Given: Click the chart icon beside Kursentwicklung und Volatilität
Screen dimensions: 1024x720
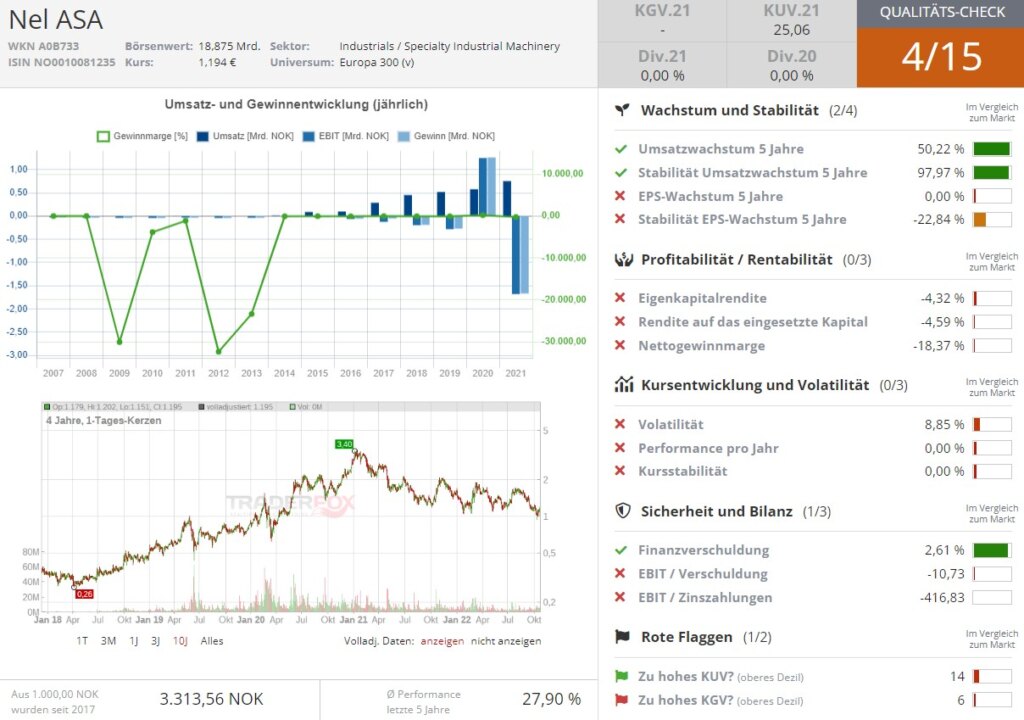Looking at the screenshot, I should click(624, 385).
